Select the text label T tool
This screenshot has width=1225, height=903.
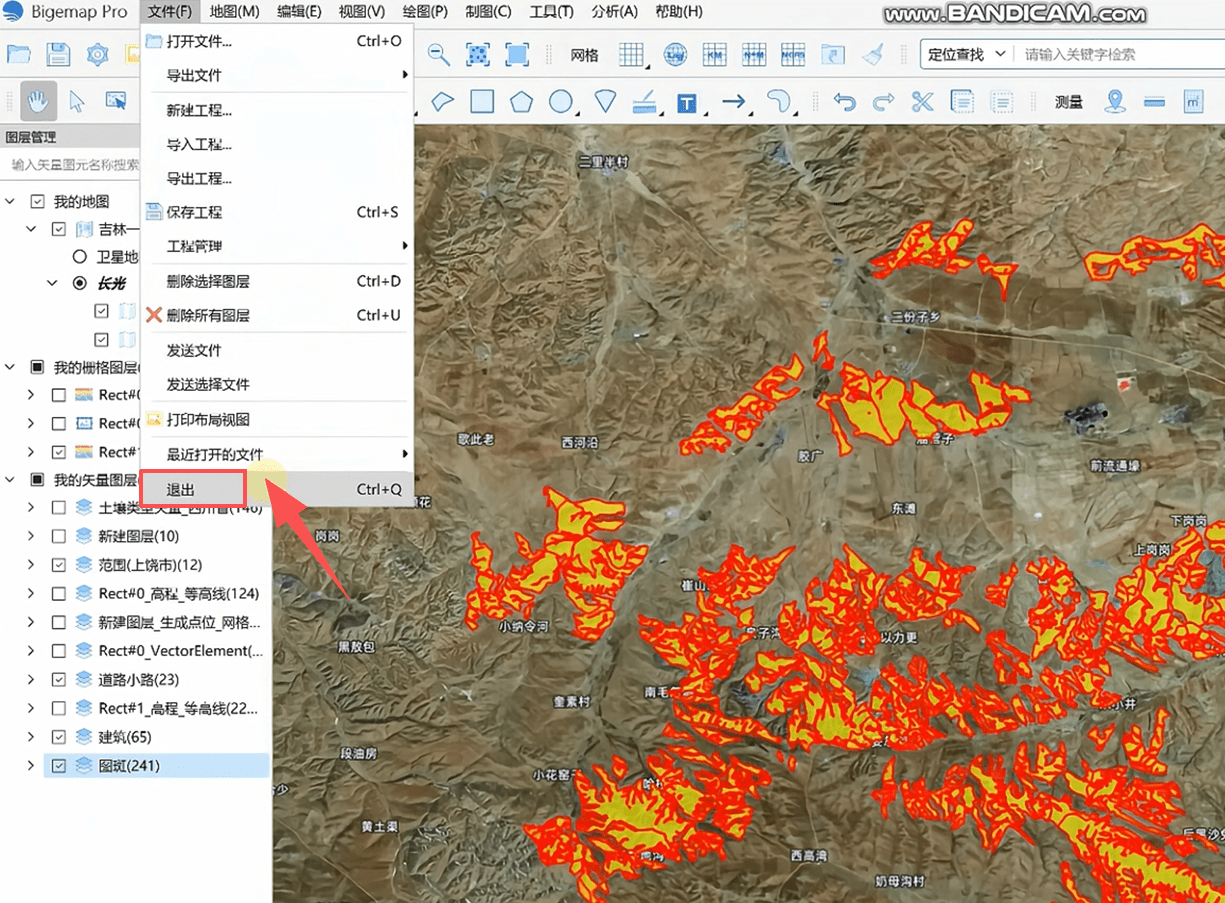(686, 102)
